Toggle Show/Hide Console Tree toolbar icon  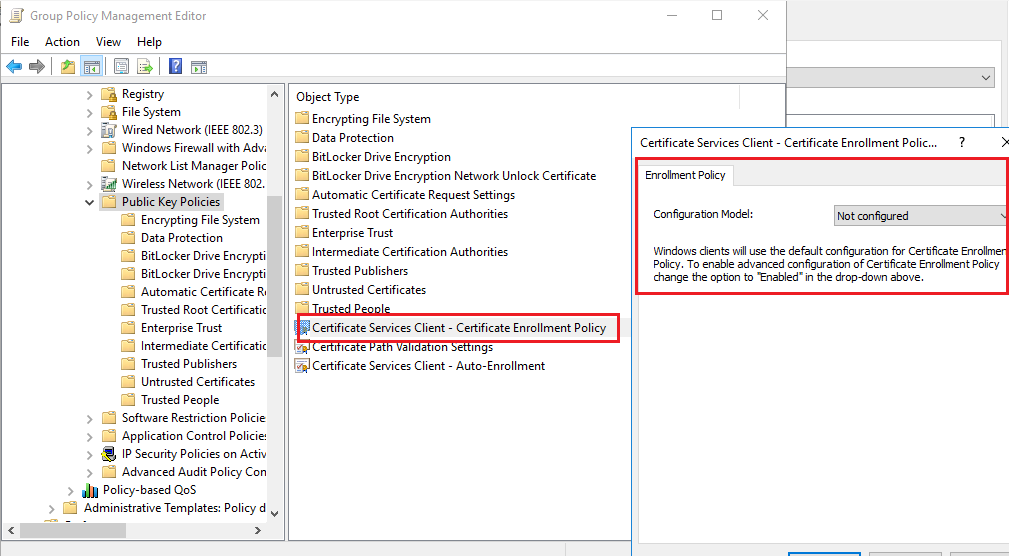tap(91, 66)
